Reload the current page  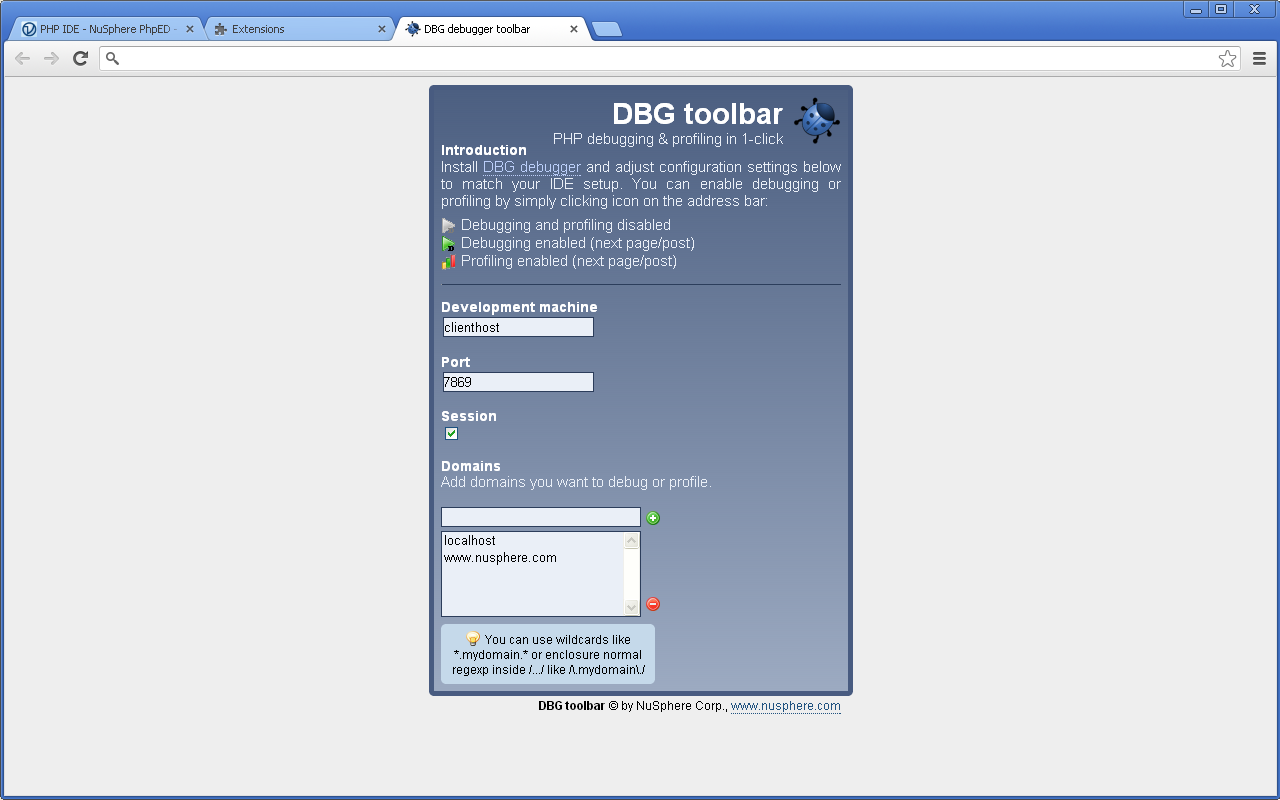pos(80,58)
